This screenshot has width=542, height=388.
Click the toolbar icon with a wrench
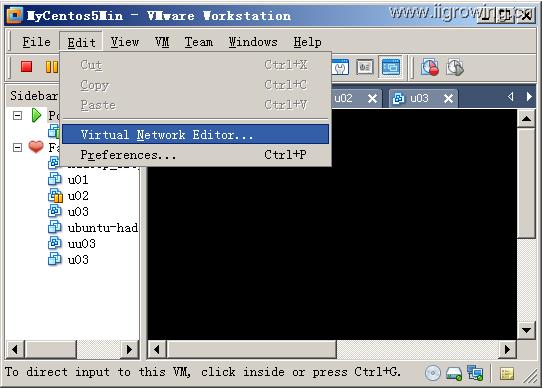[x=340, y=67]
